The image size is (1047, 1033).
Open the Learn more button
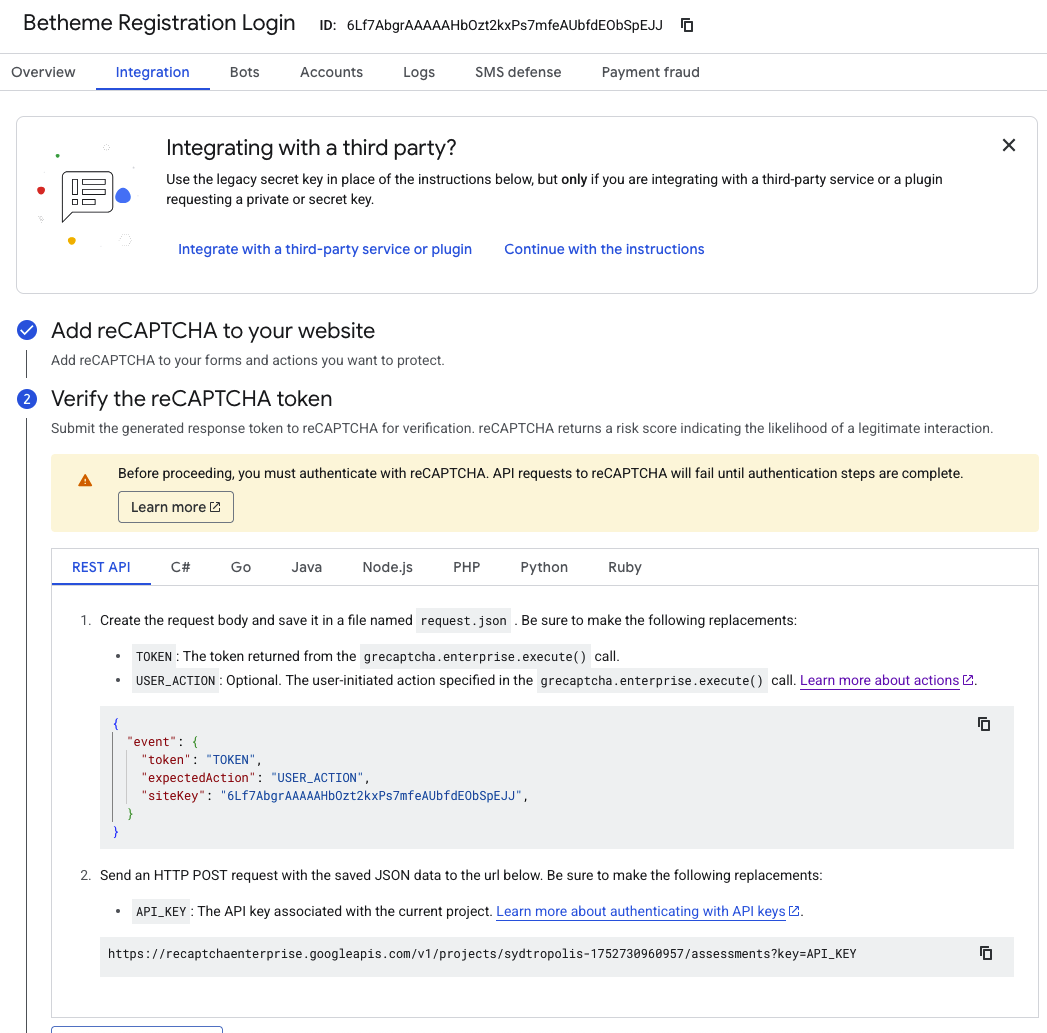point(176,507)
